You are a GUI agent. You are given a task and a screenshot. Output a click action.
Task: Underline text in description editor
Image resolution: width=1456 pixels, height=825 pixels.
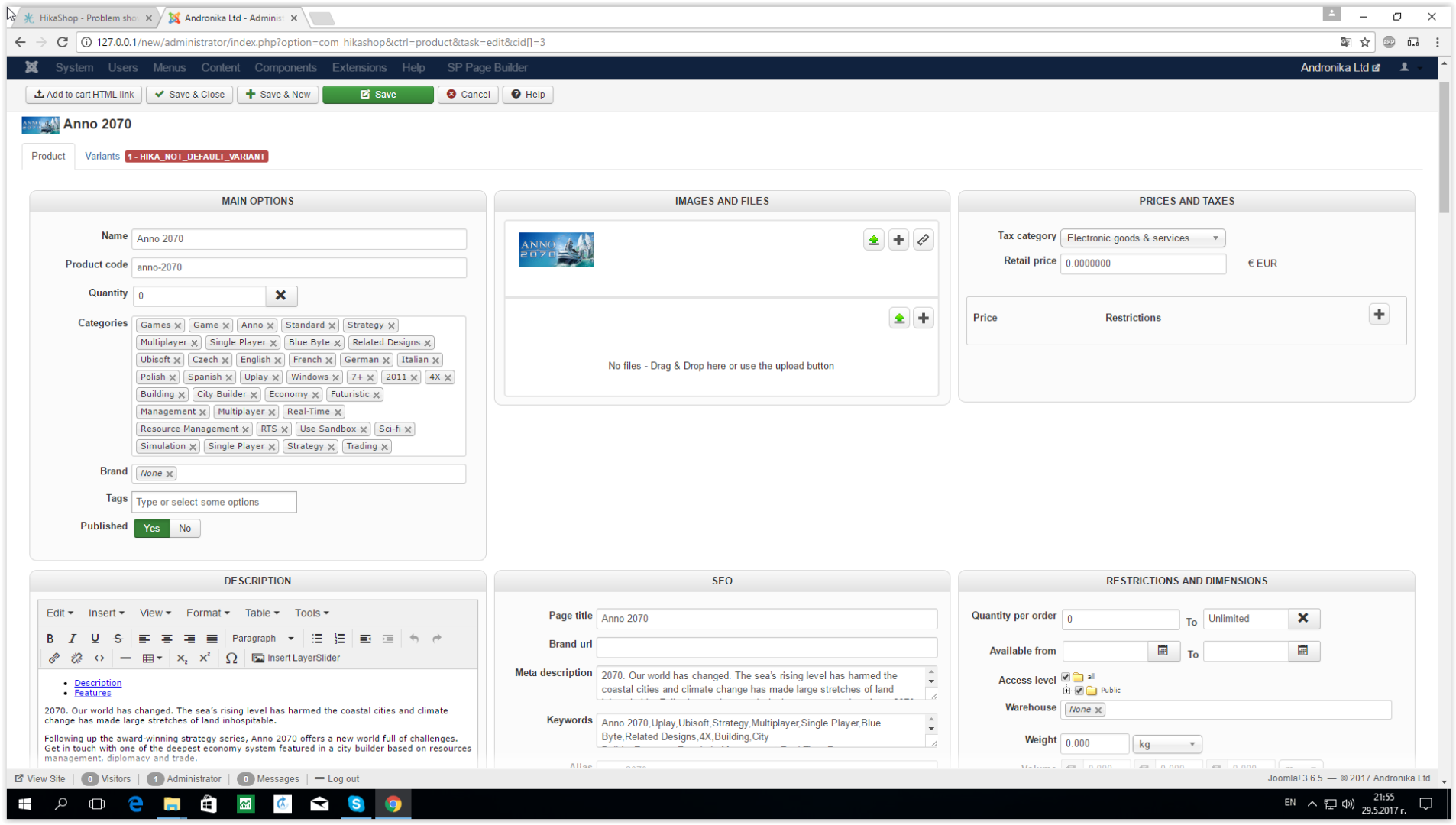[95, 639]
